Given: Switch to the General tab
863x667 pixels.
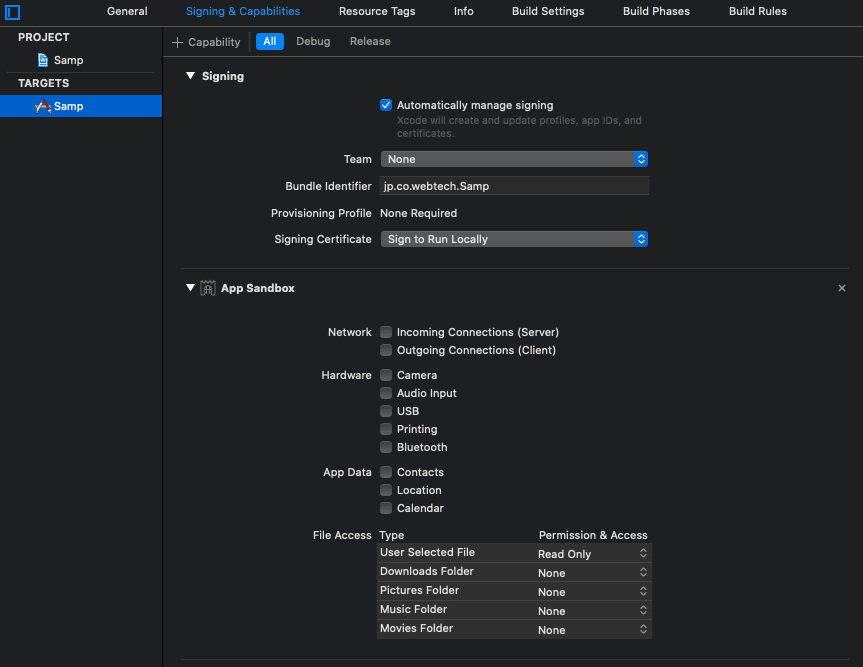Looking at the screenshot, I should 127,11.
